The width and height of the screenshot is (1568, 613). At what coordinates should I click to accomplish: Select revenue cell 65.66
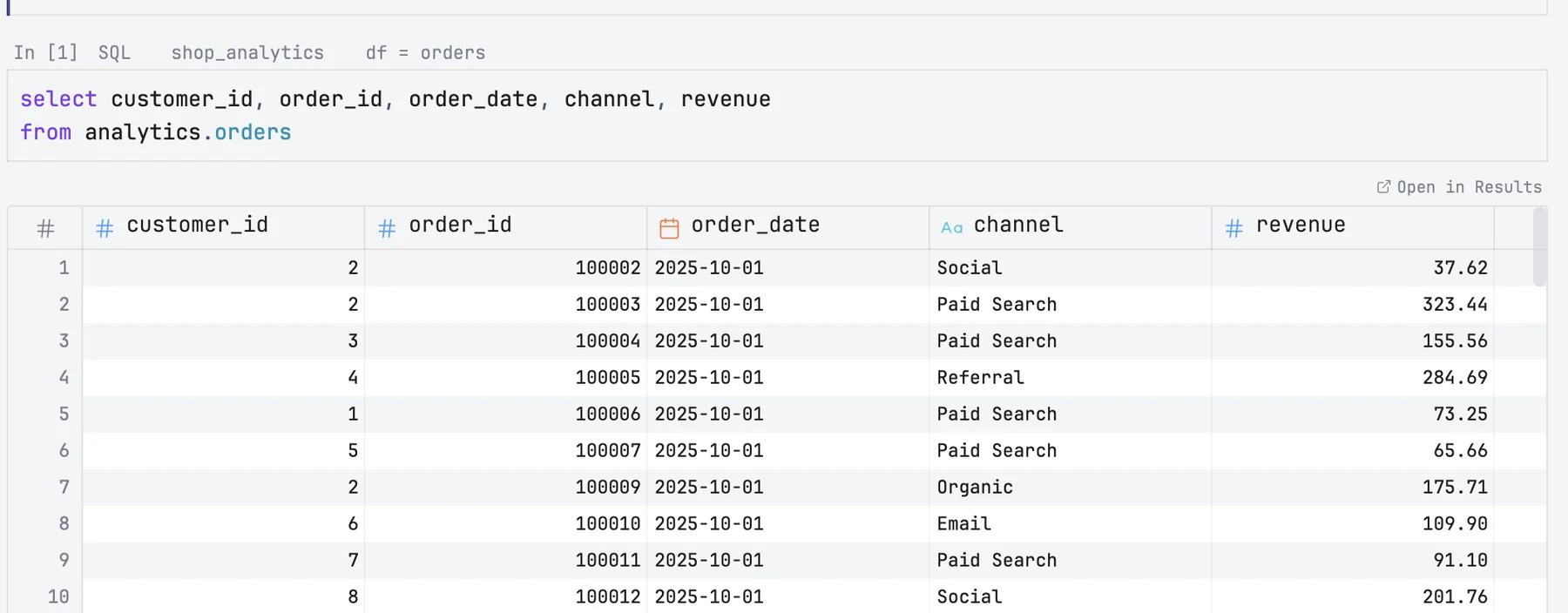tap(1352, 451)
